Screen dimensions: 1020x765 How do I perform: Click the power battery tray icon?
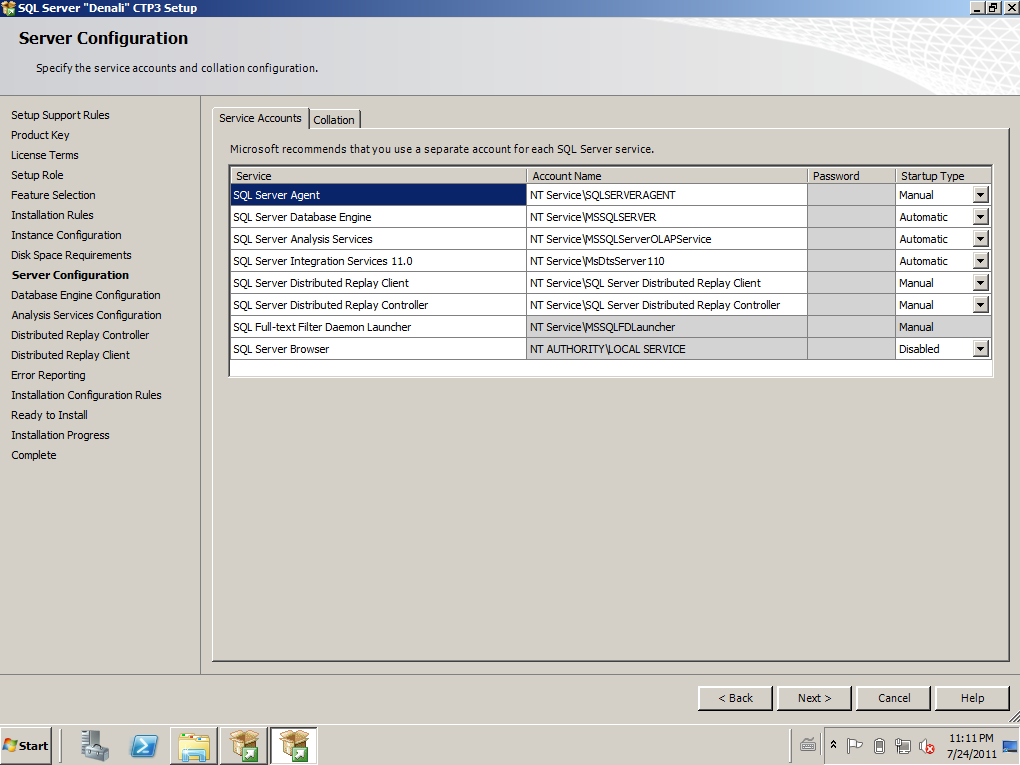pos(879,745)
